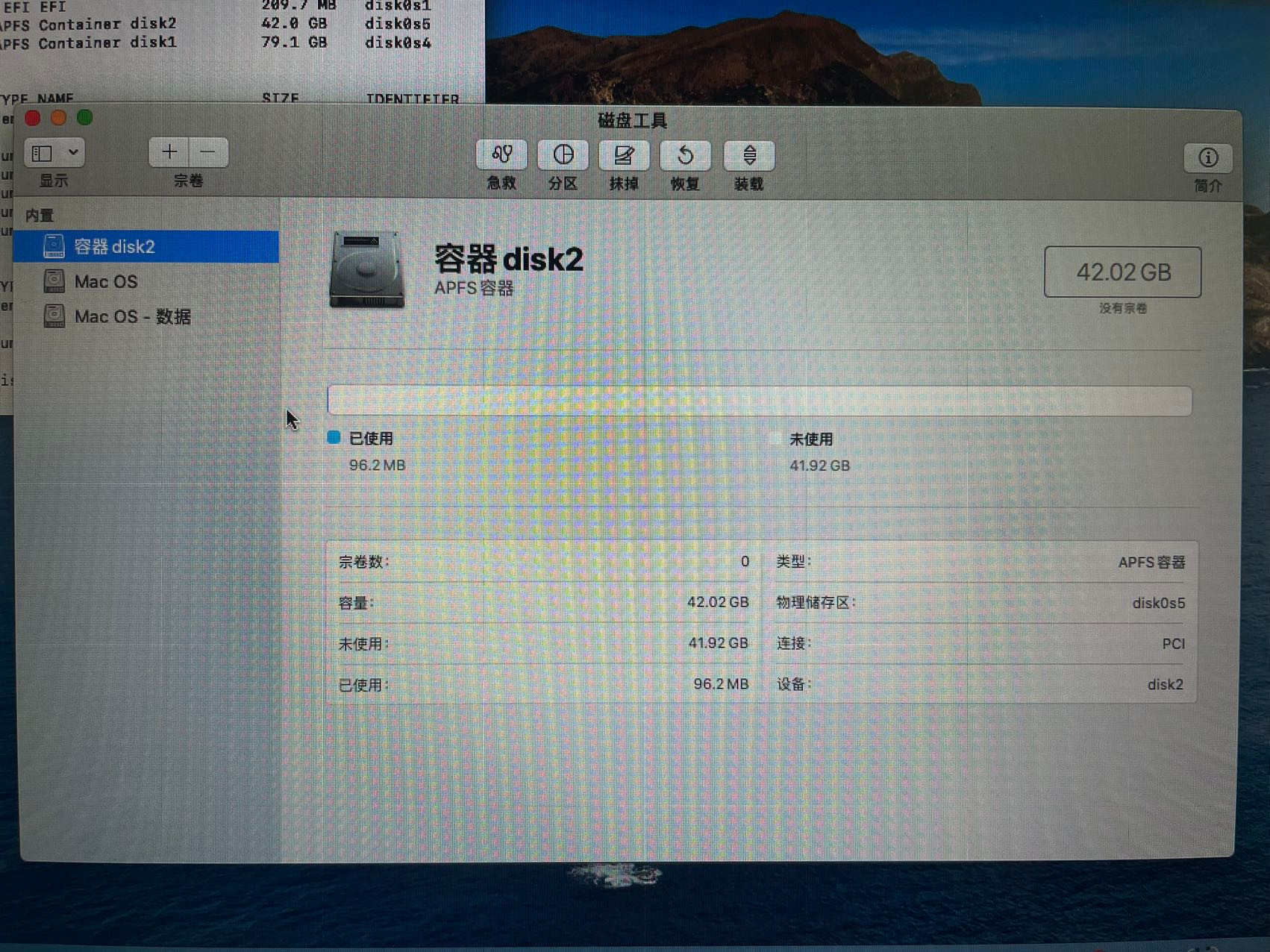Click the blue 已使用 legend swatch
The height and width of the screenshot is (952, 1270).
click(334, 438)
